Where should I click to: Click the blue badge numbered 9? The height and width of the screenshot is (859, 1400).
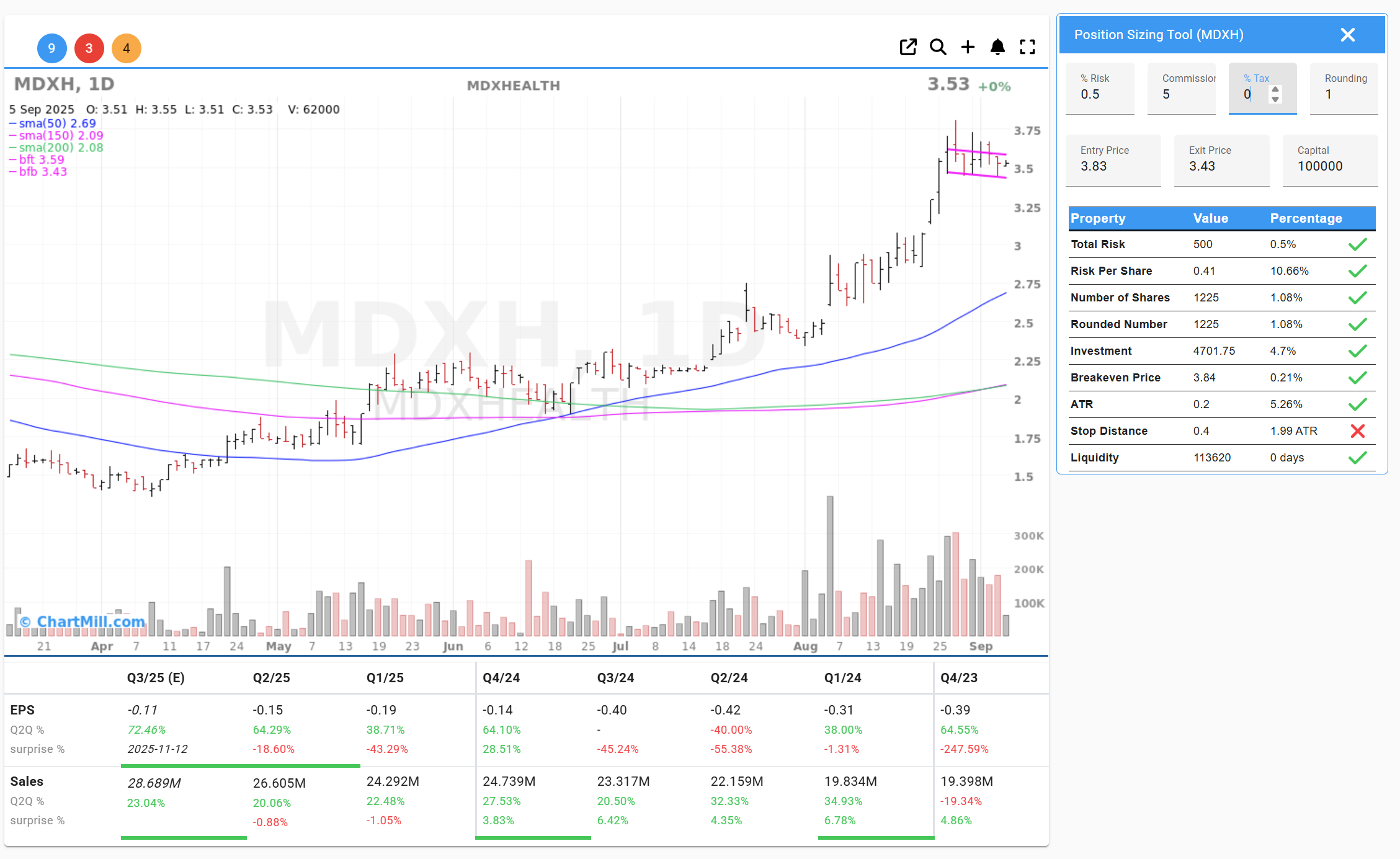(51, 48)
